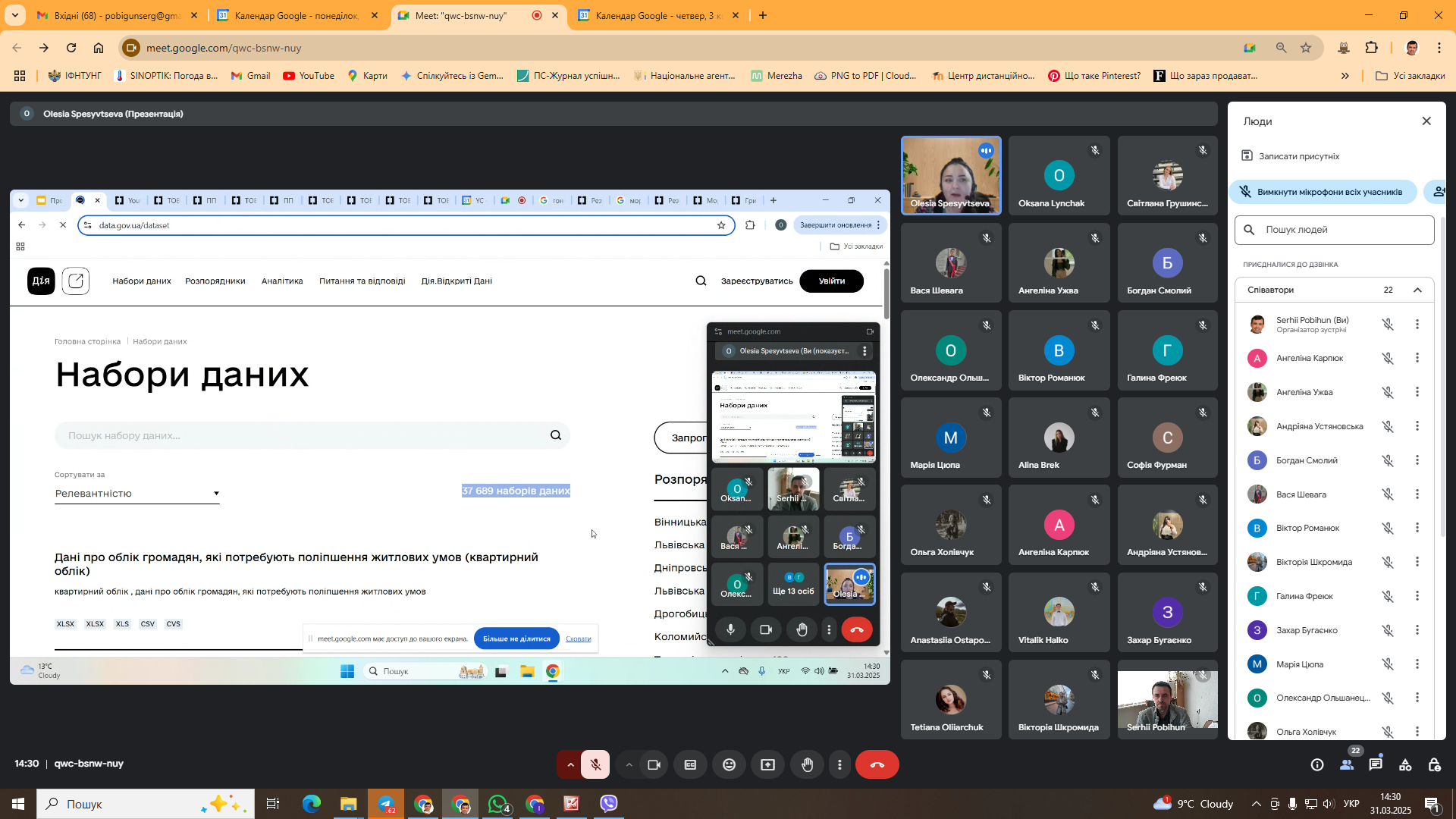Open Telegram from the Windows taskbar

pos(386,804)
